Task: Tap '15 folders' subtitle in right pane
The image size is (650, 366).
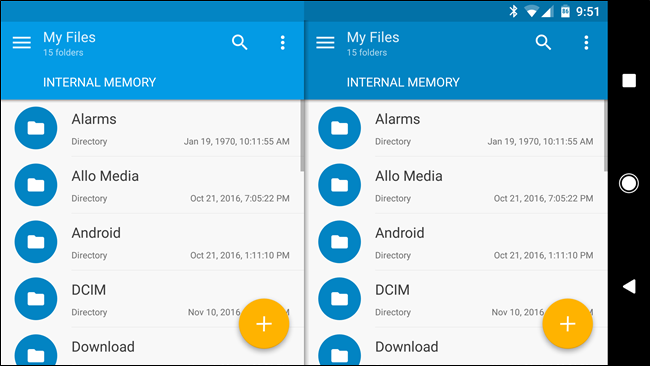Action: 367,53
